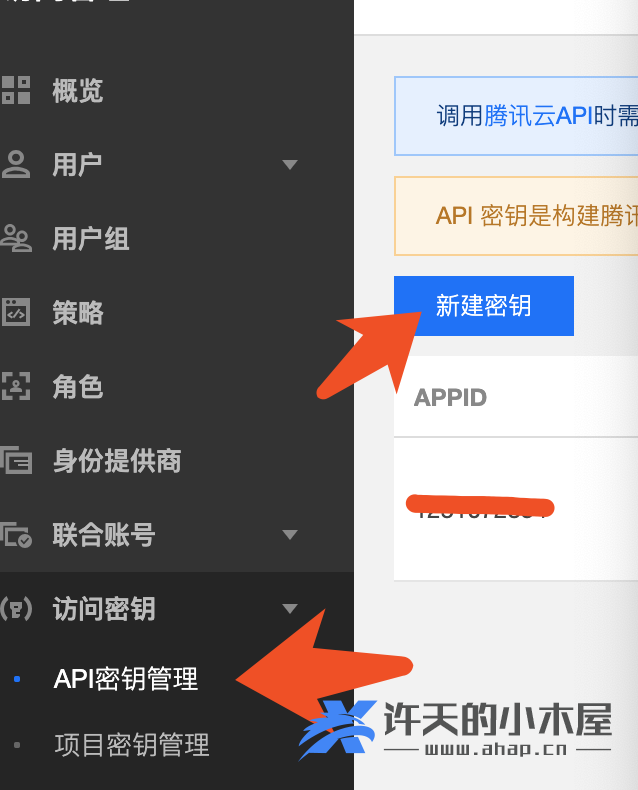
Task: Click the policy code icon
Action: click(x=16, y=312)
